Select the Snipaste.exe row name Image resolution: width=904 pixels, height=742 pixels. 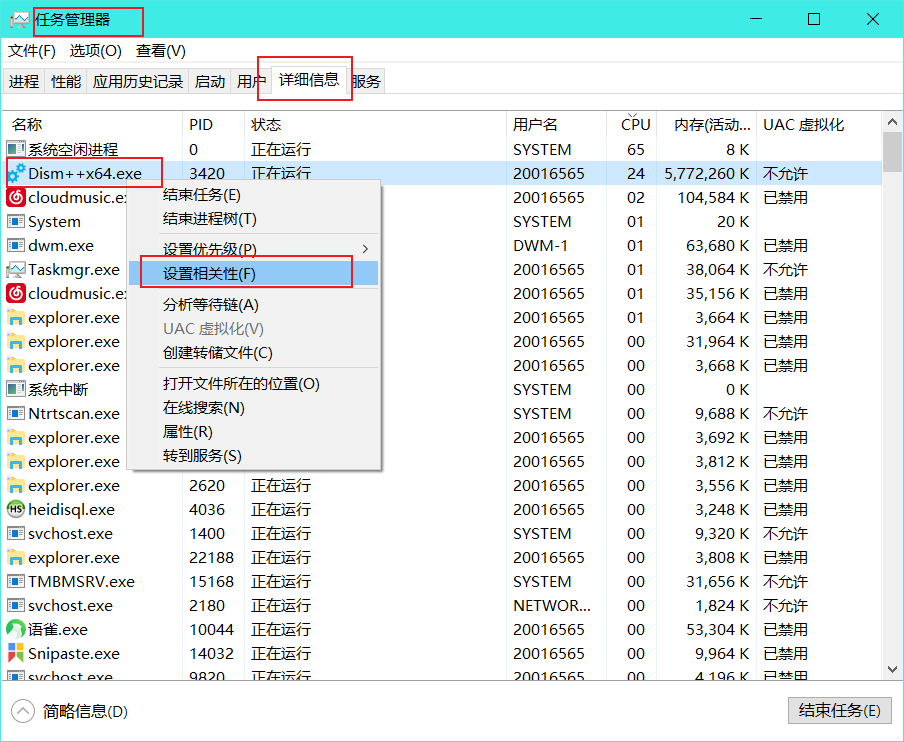click(x=74, y=654)
